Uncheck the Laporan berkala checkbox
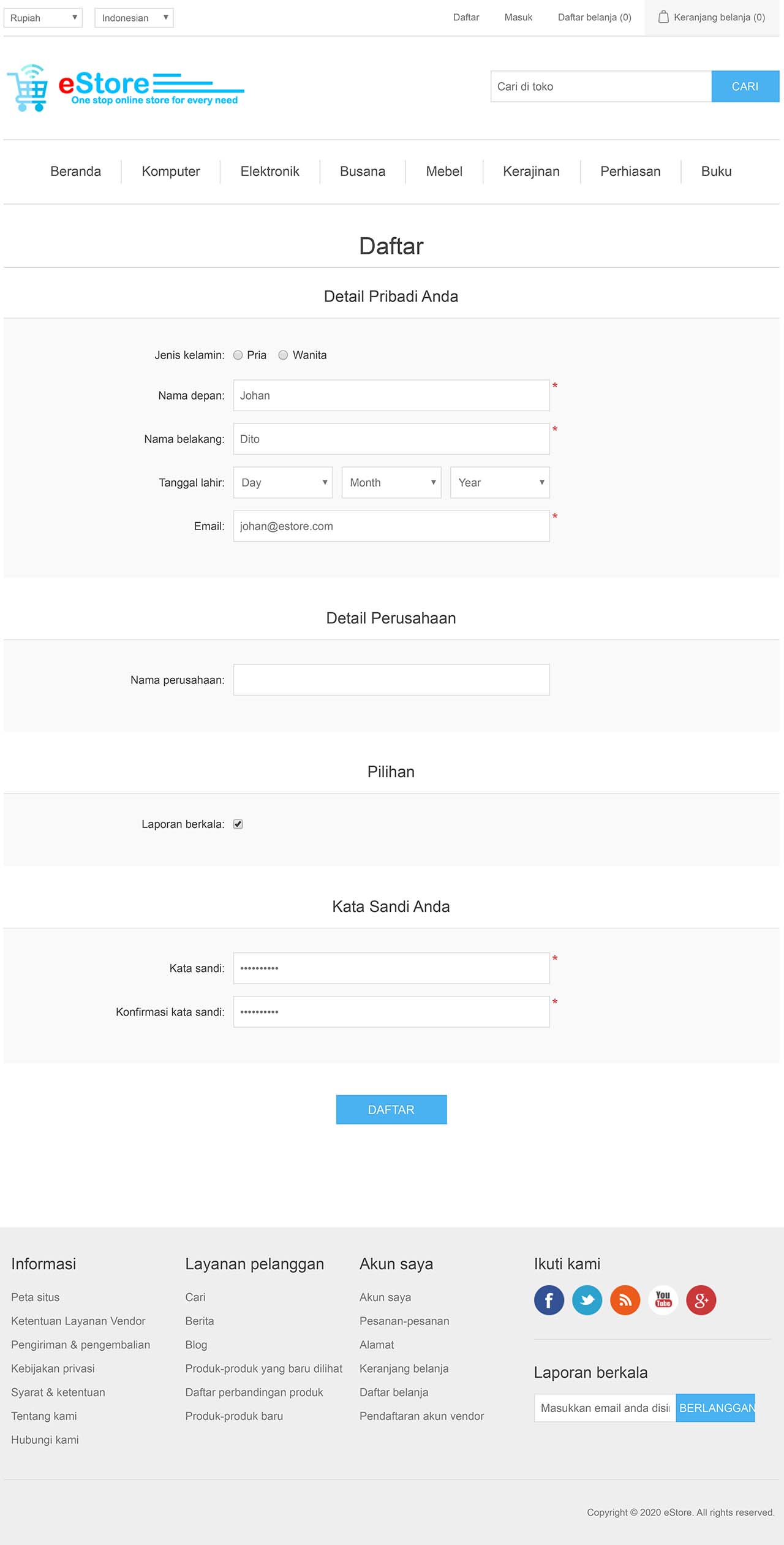This screenshot has width=784, height=1545. (238, 824)
